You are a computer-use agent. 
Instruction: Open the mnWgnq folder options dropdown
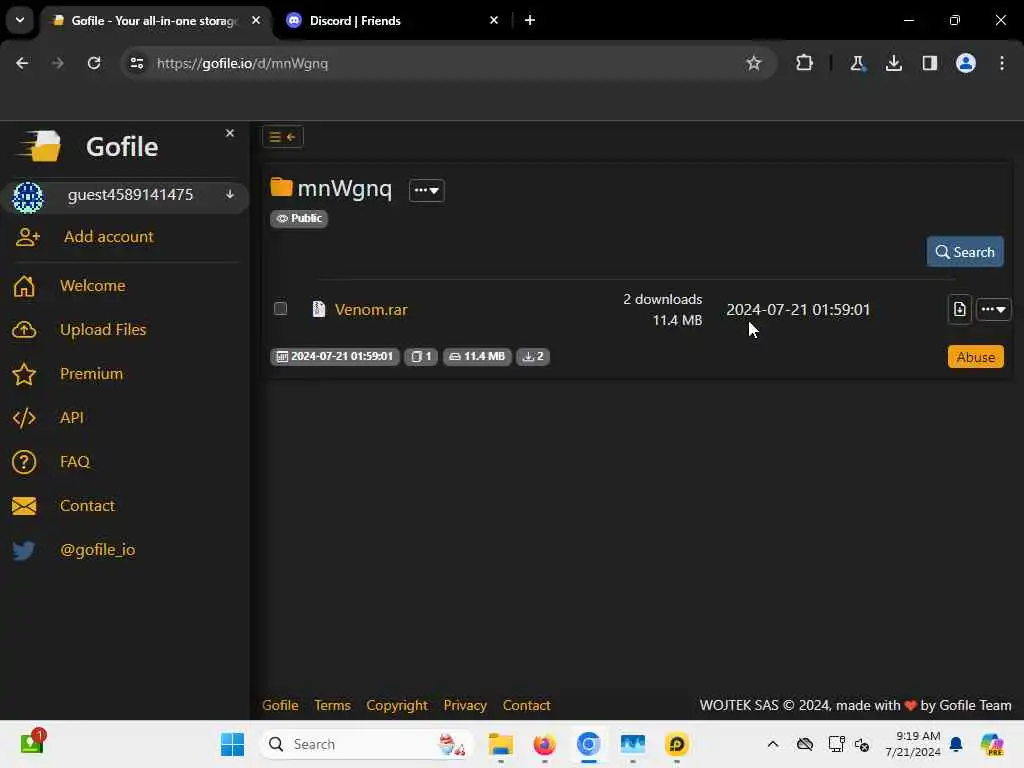point(426,190)
